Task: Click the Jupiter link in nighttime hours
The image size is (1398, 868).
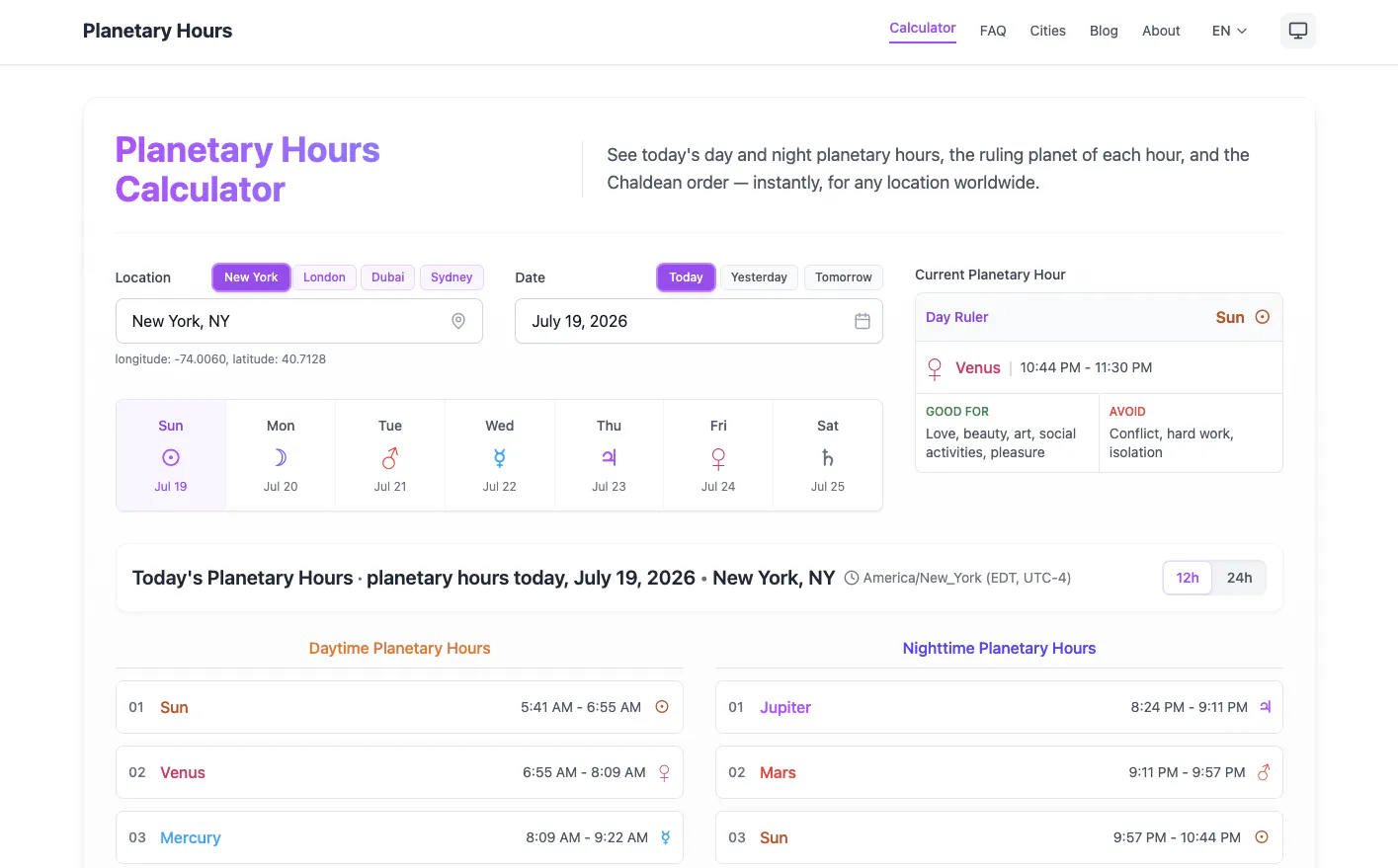Action: click(x=785, y=707)
